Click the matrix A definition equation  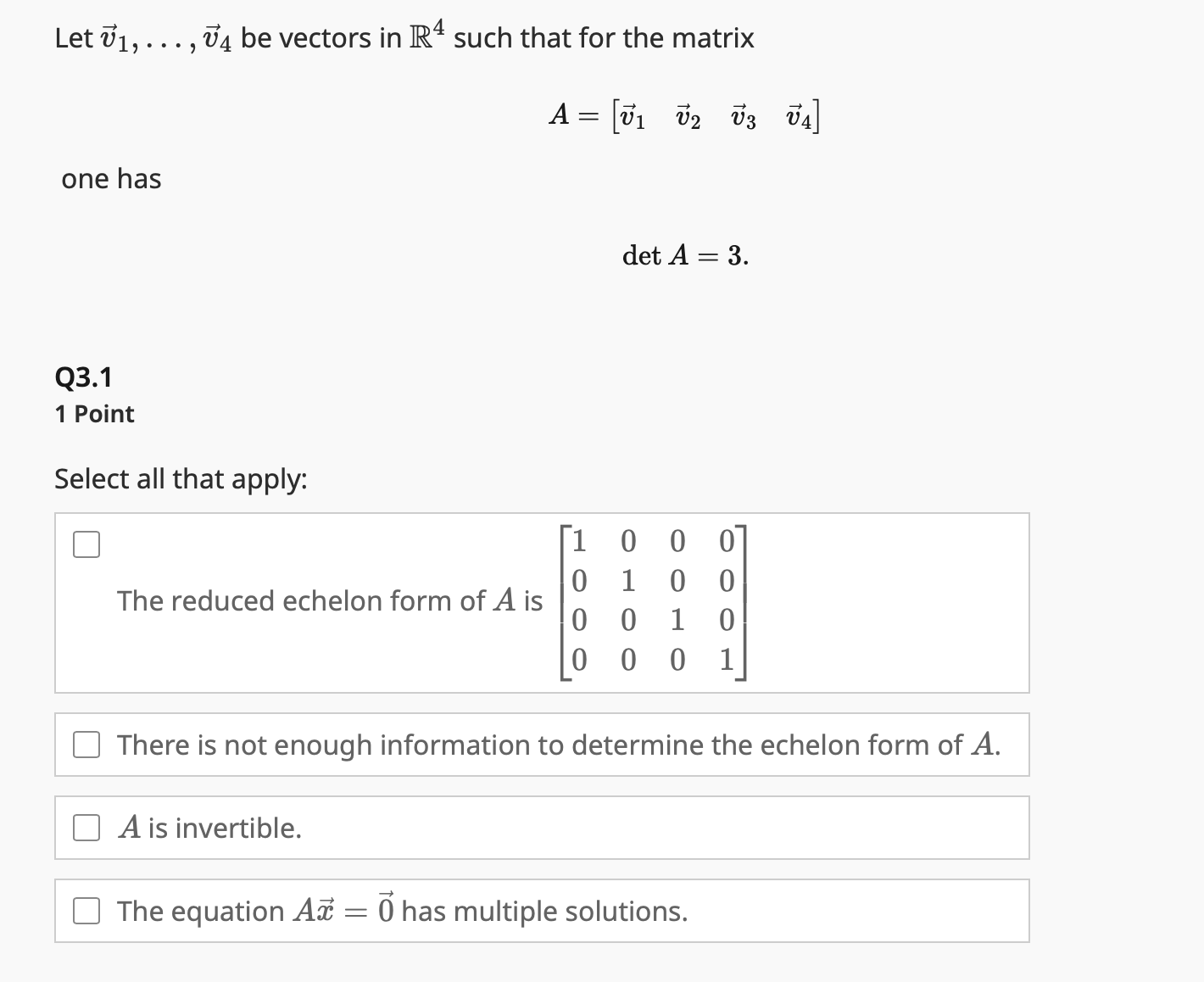pos(684,116)
